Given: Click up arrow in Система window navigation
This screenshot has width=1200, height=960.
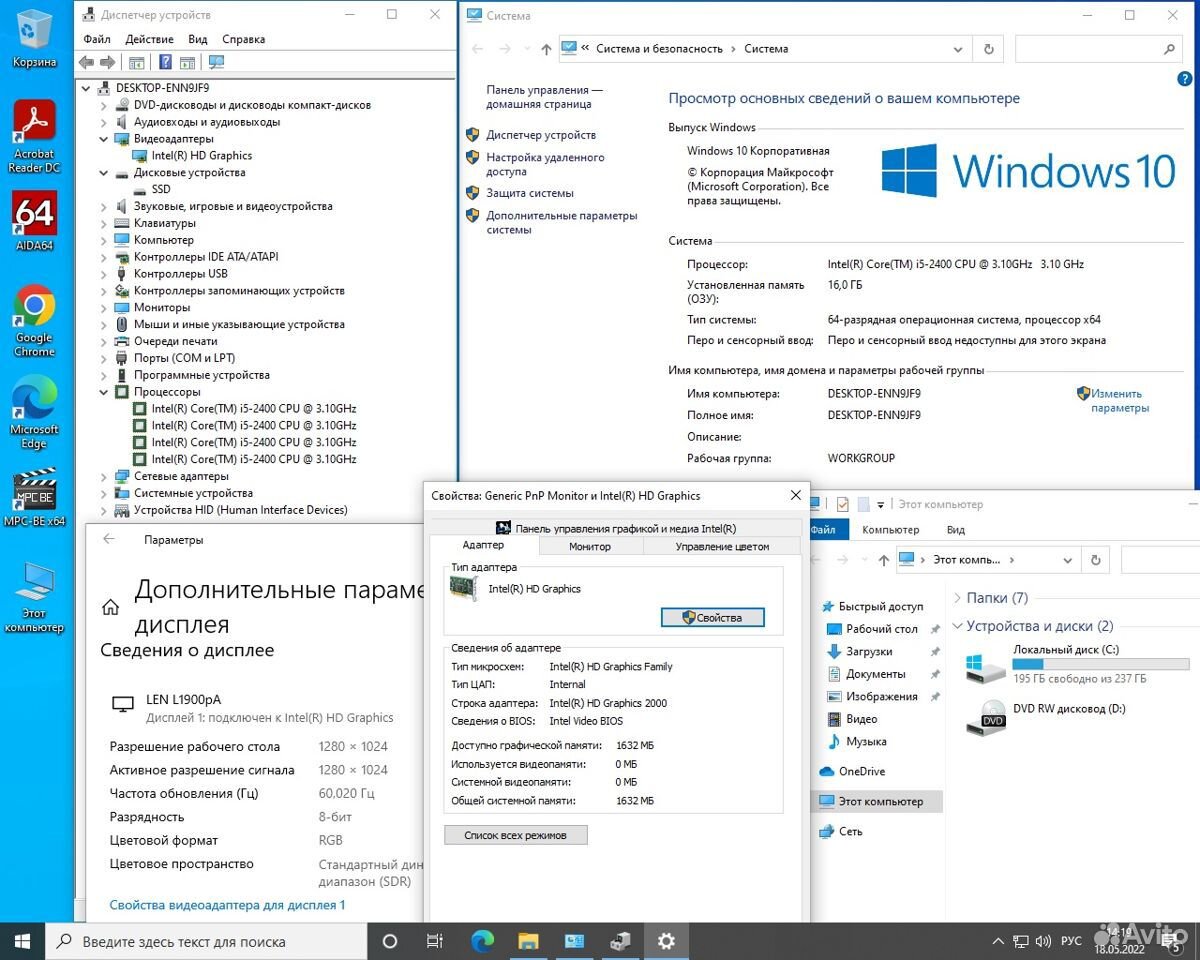Looking at the screenshot, I should pos(545,48).
